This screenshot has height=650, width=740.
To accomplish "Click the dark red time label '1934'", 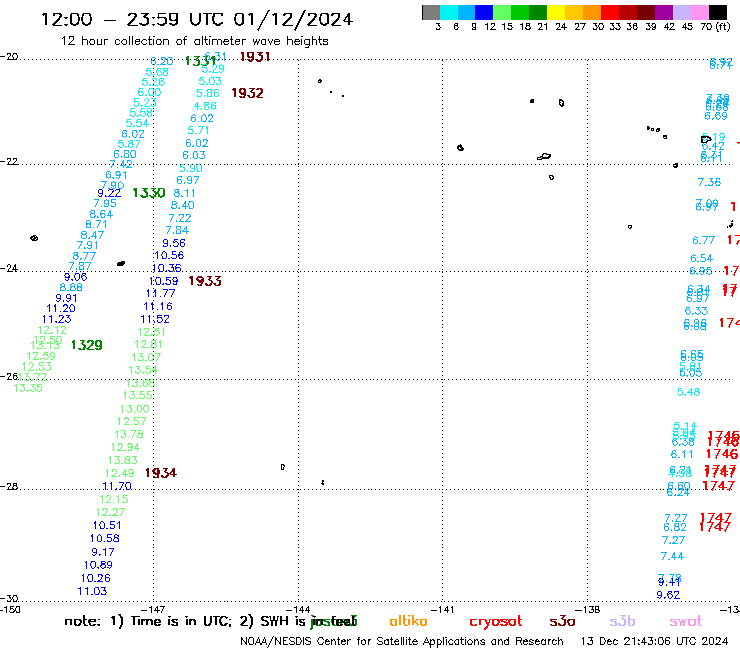I will (x=160, y=473).
